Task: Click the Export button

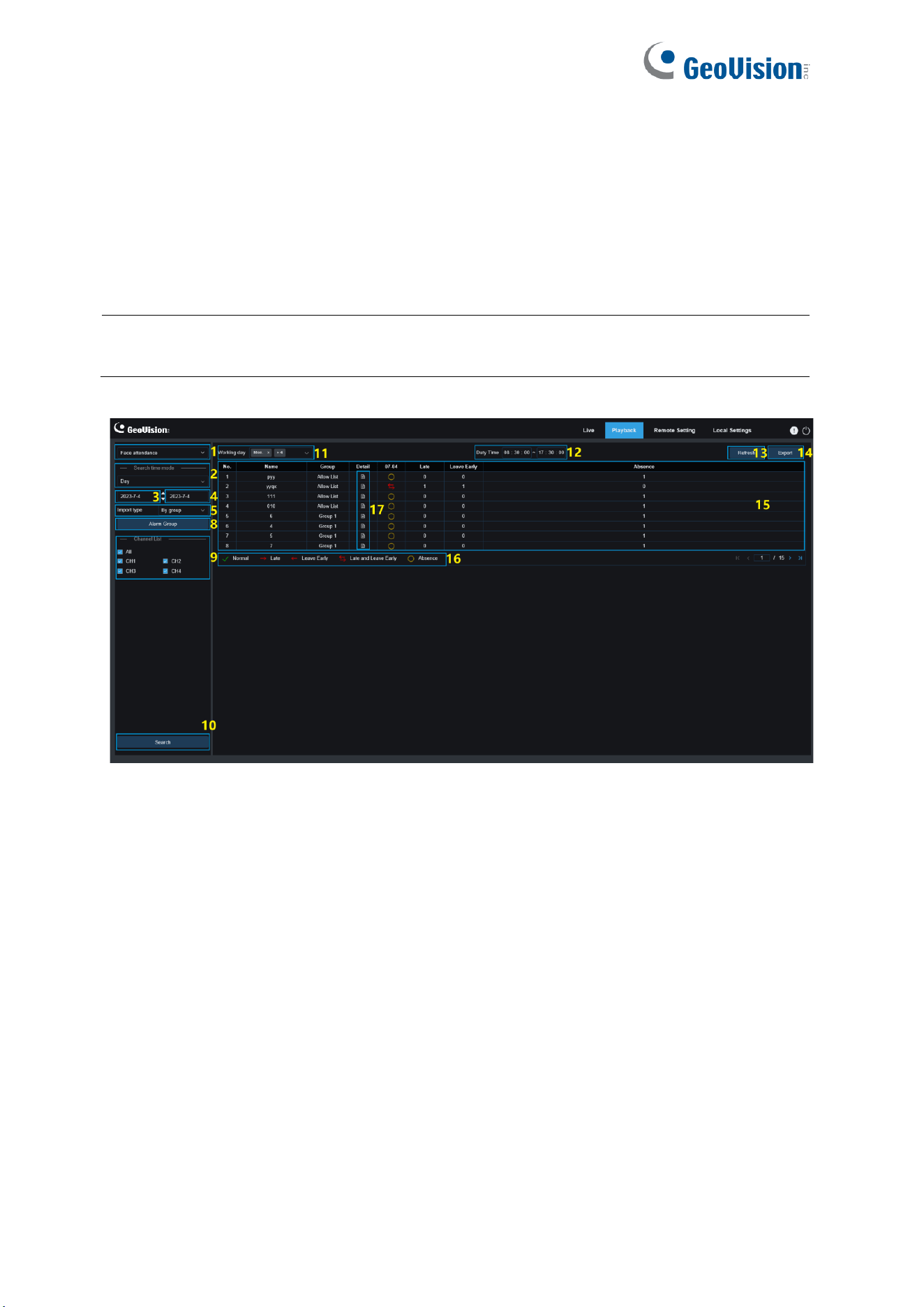Action: click(x=785, y=452)
